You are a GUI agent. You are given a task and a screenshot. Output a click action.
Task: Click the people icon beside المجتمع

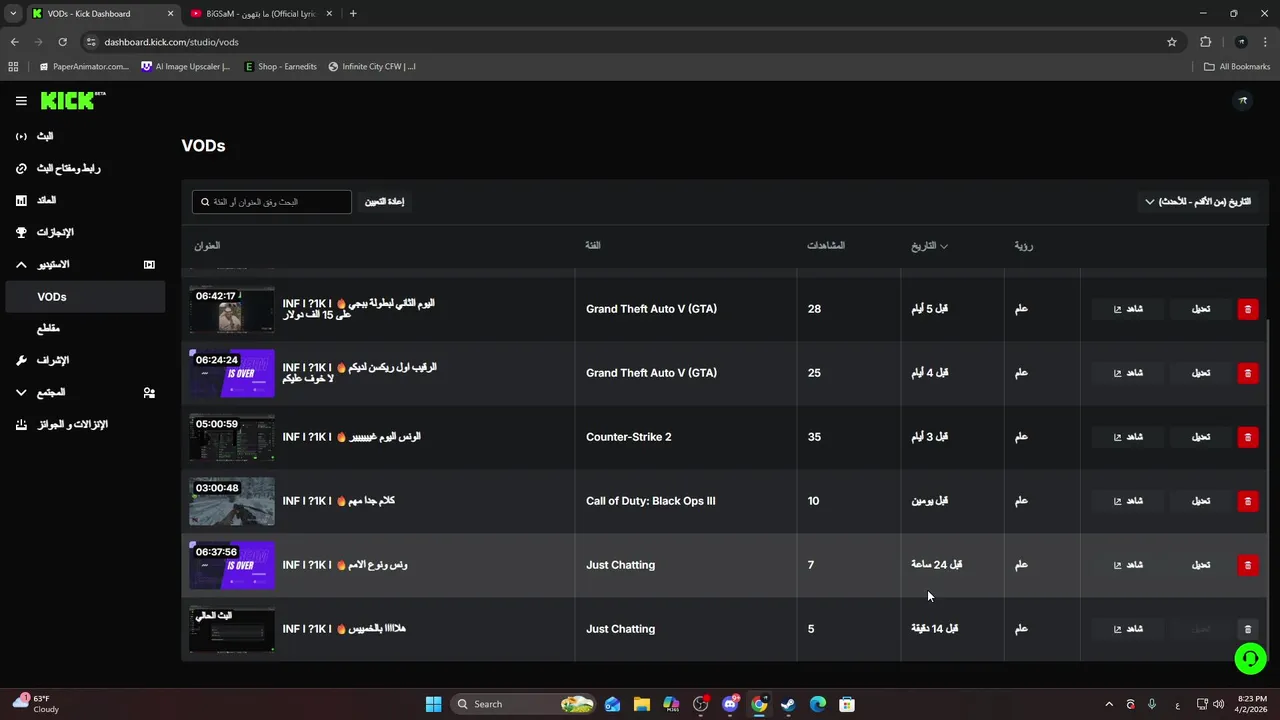pyautogui.click(x=149, y=393)
